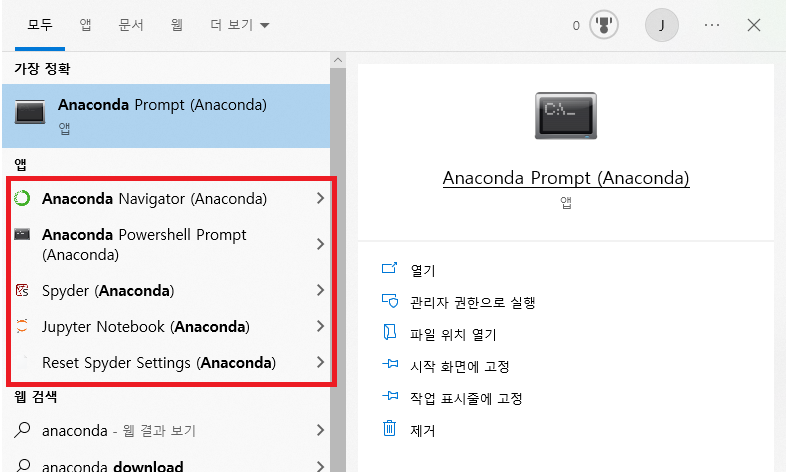
Task: Click the Jupyter Notebook icon
Action: [22, 326]
